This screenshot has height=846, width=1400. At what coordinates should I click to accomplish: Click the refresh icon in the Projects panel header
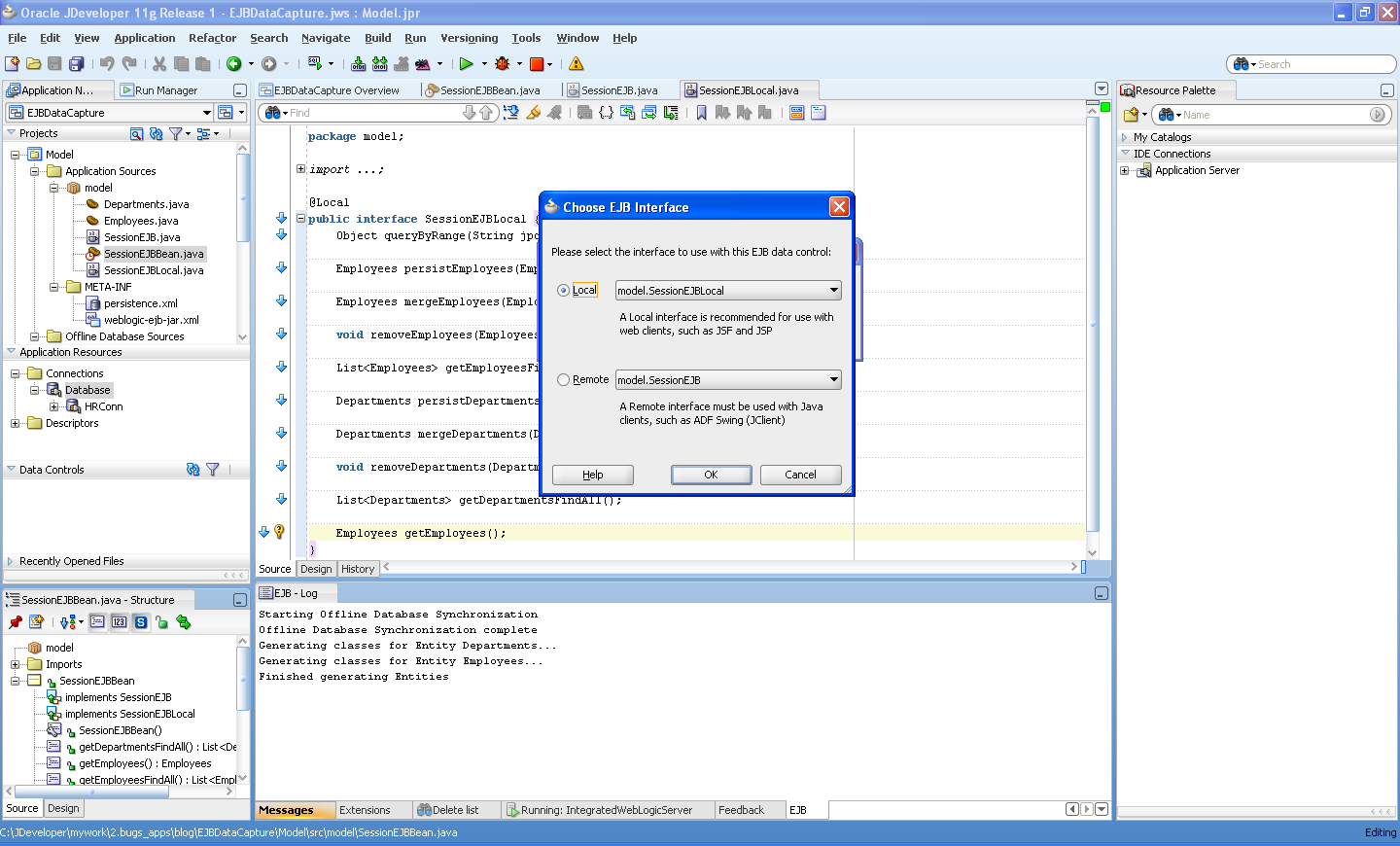coord(156,133)
